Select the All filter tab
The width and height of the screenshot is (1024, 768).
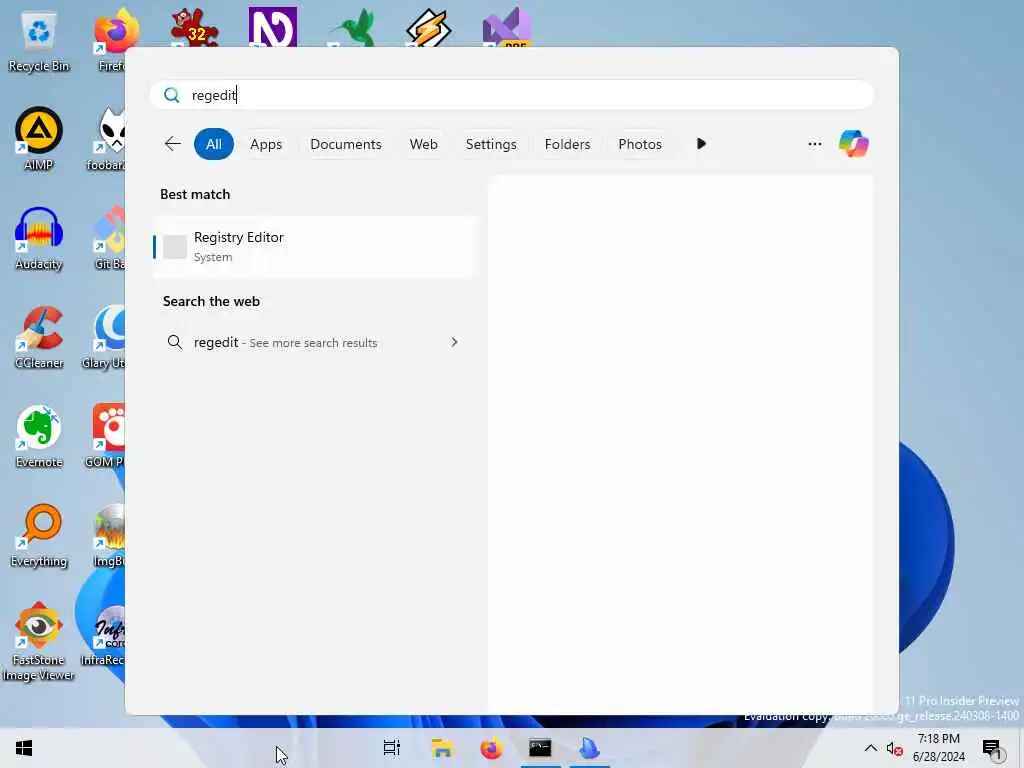(x=214, y=144)
